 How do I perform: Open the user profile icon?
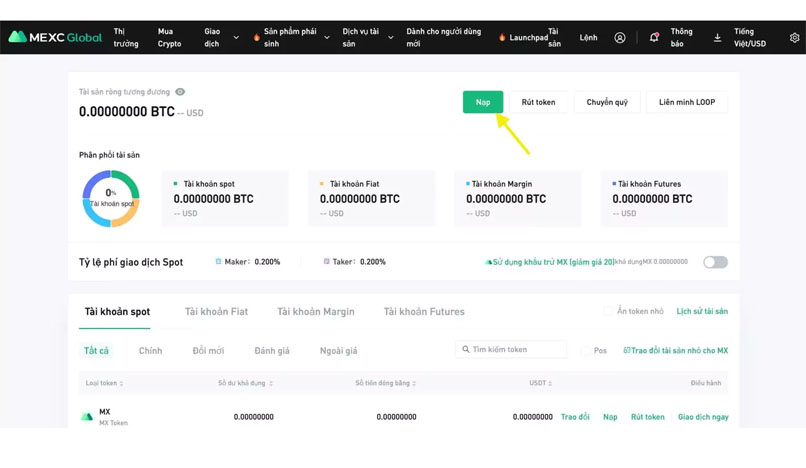click(620, 38)
